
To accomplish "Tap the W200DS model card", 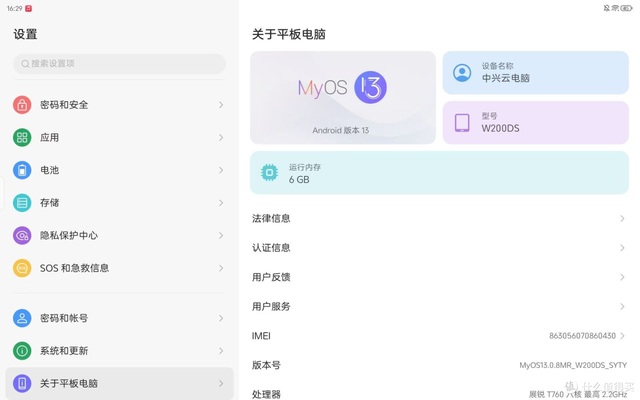I will click(x=536, y=122).
